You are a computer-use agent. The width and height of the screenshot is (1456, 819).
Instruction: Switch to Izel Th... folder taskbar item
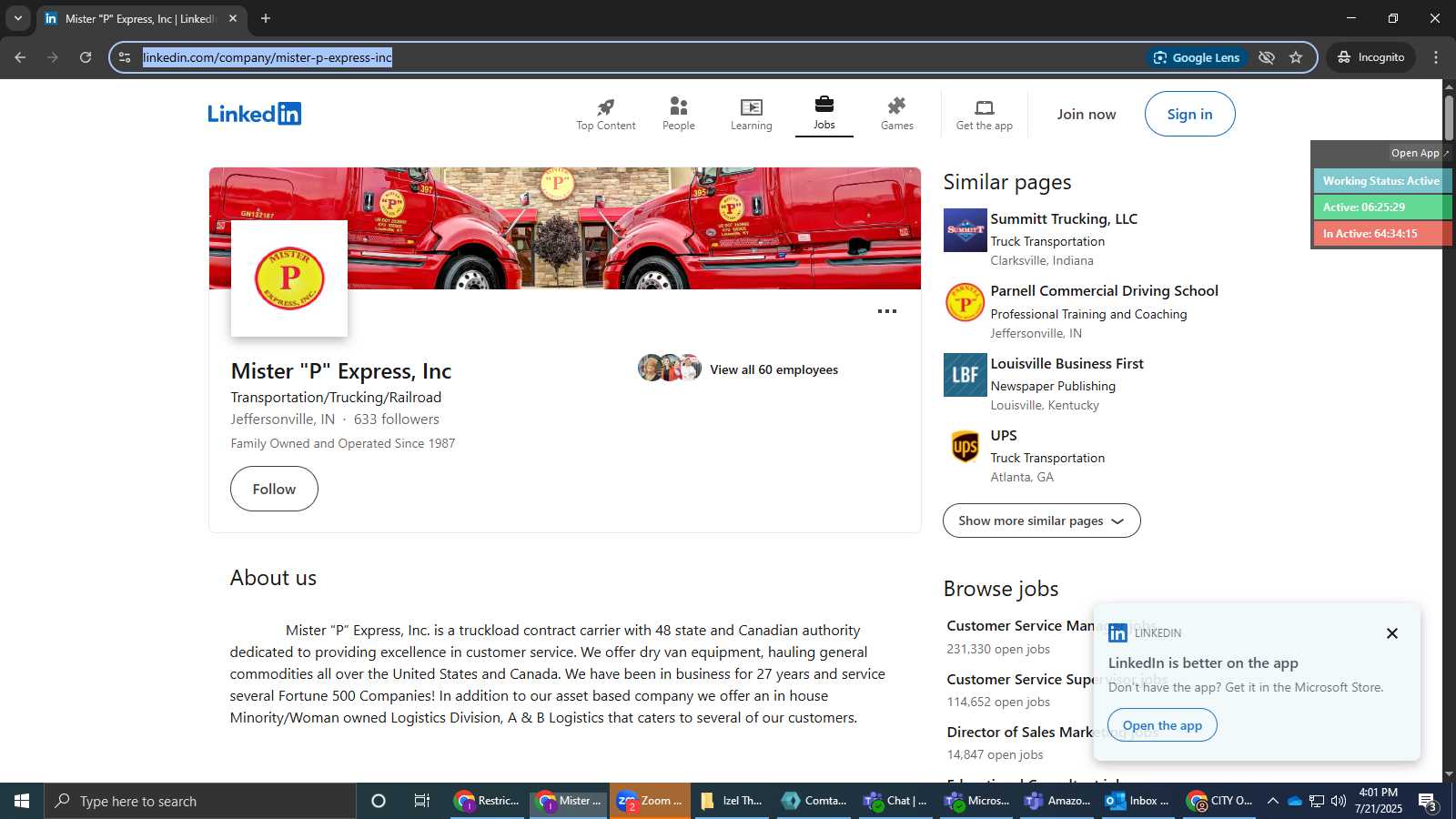(732, 801)
